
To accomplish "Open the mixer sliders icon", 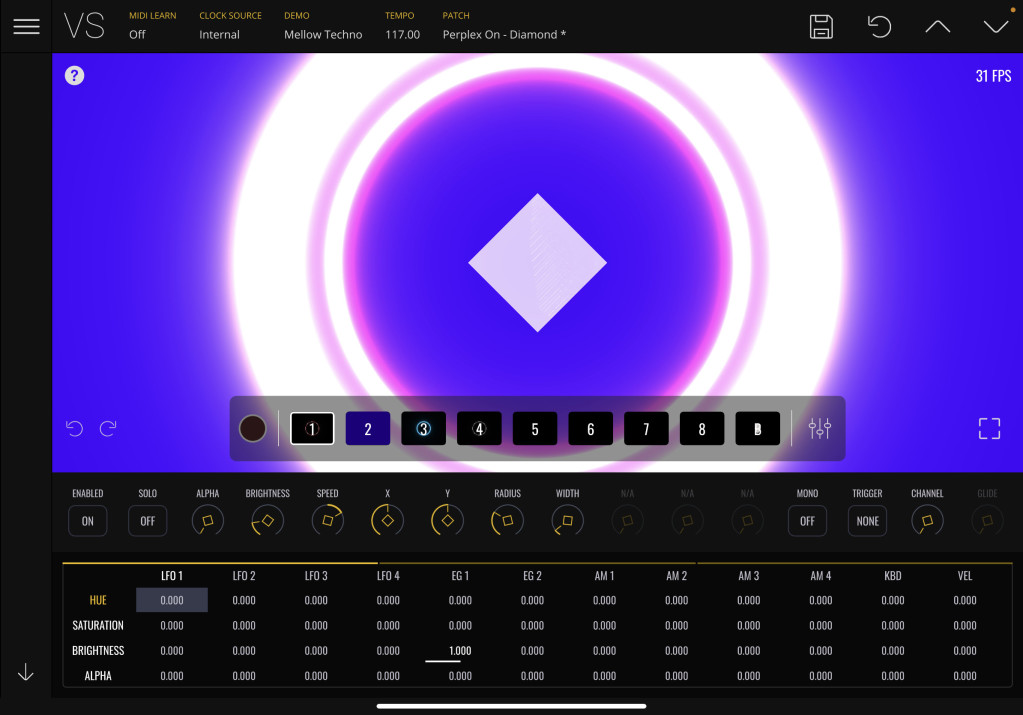I will click(x=820, y=429).
